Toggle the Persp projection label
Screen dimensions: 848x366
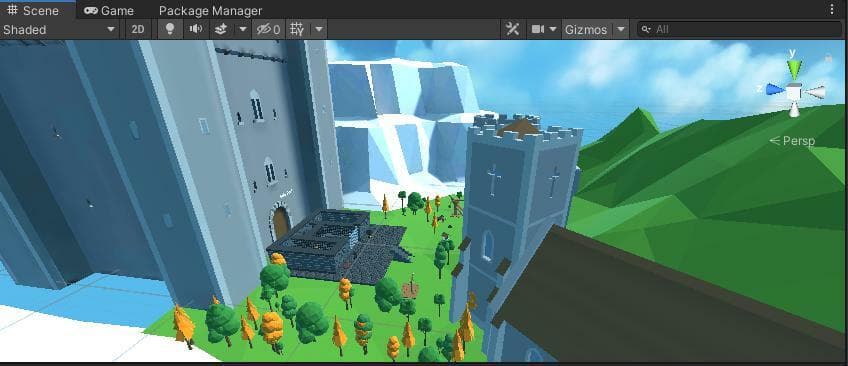coord(792,141)
